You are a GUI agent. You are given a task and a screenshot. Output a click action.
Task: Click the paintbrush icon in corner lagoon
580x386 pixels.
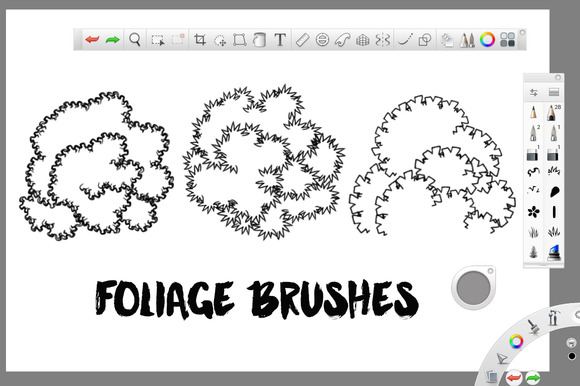click(533, 326)
